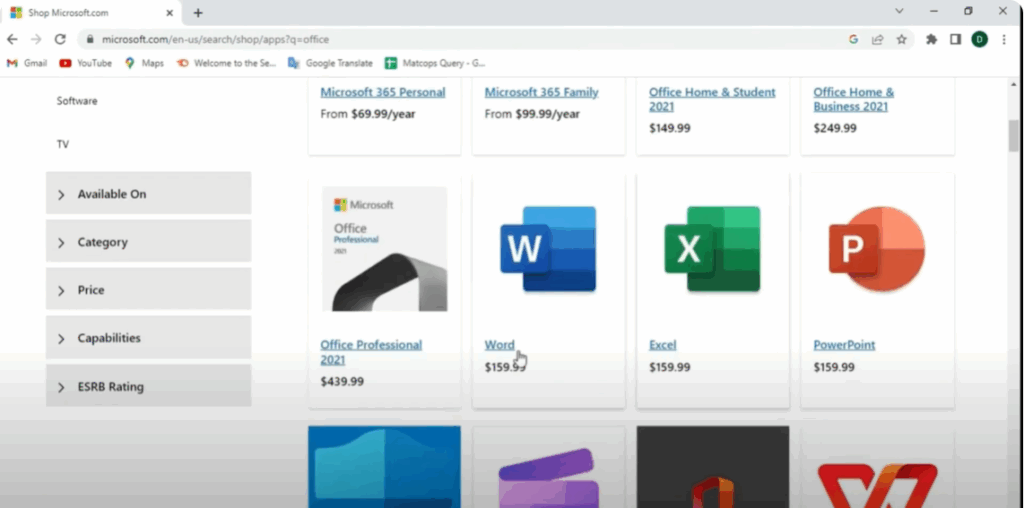Open the Office Professional 2021 link

(x=371, y=352)
